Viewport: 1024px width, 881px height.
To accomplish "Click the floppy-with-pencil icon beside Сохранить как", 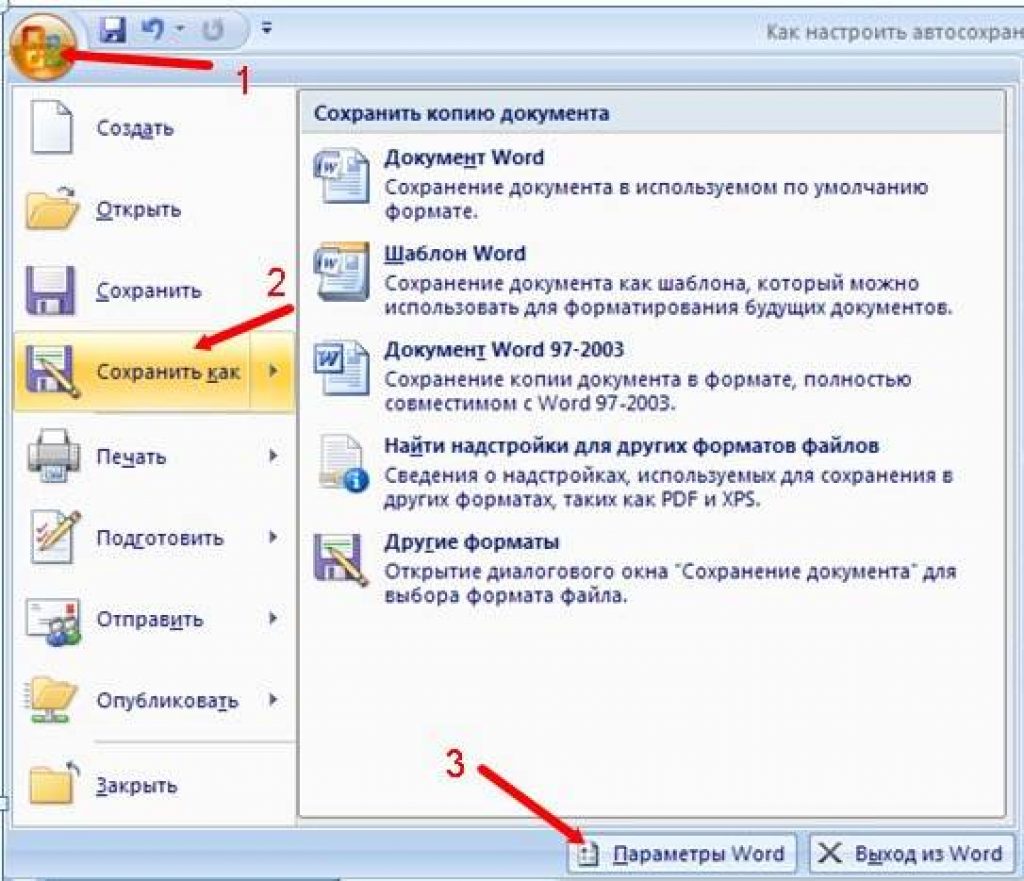I will pyautogui.click(x=52, y=371).
